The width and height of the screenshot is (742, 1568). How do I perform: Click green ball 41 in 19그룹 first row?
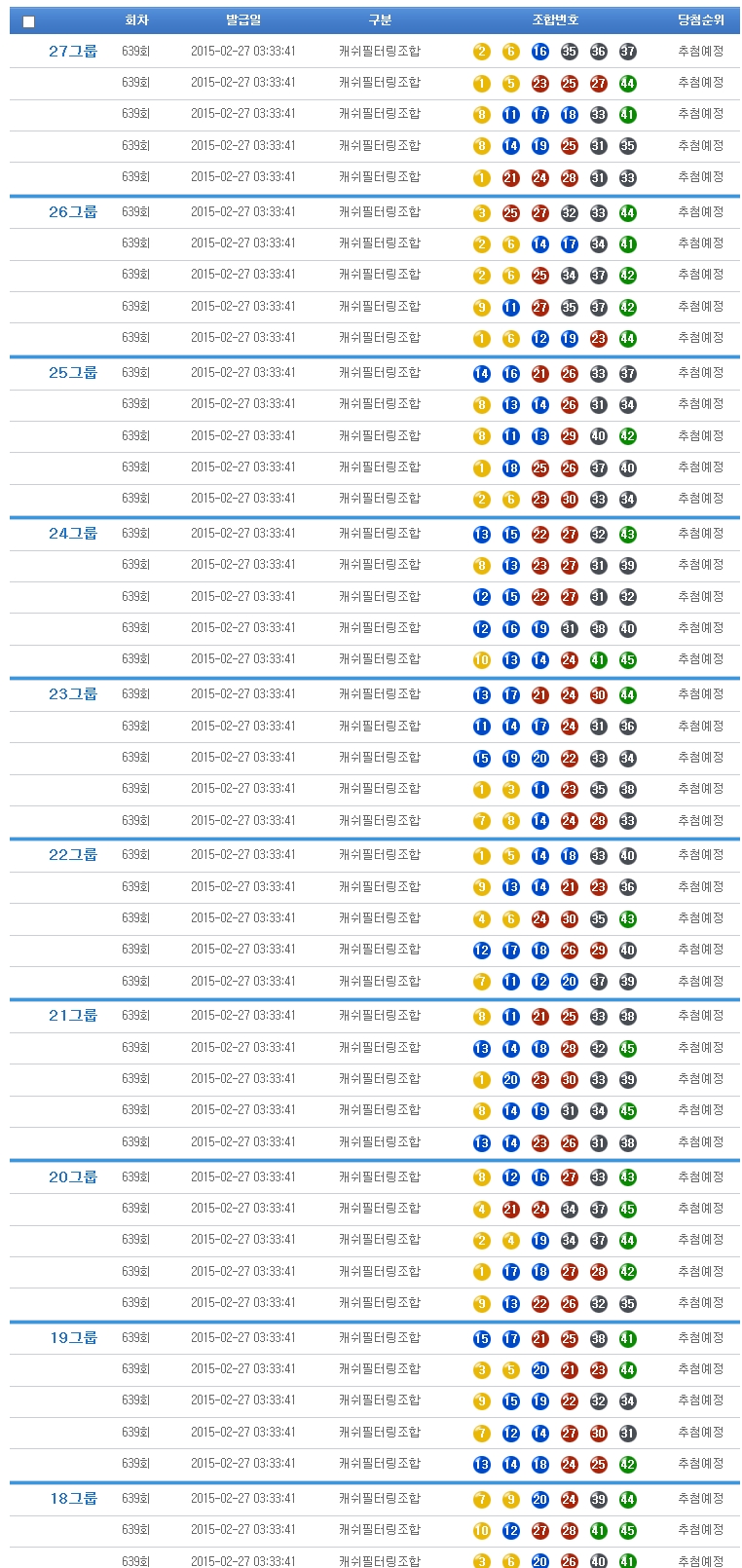pyautogui.click(x=627, y=1338)
